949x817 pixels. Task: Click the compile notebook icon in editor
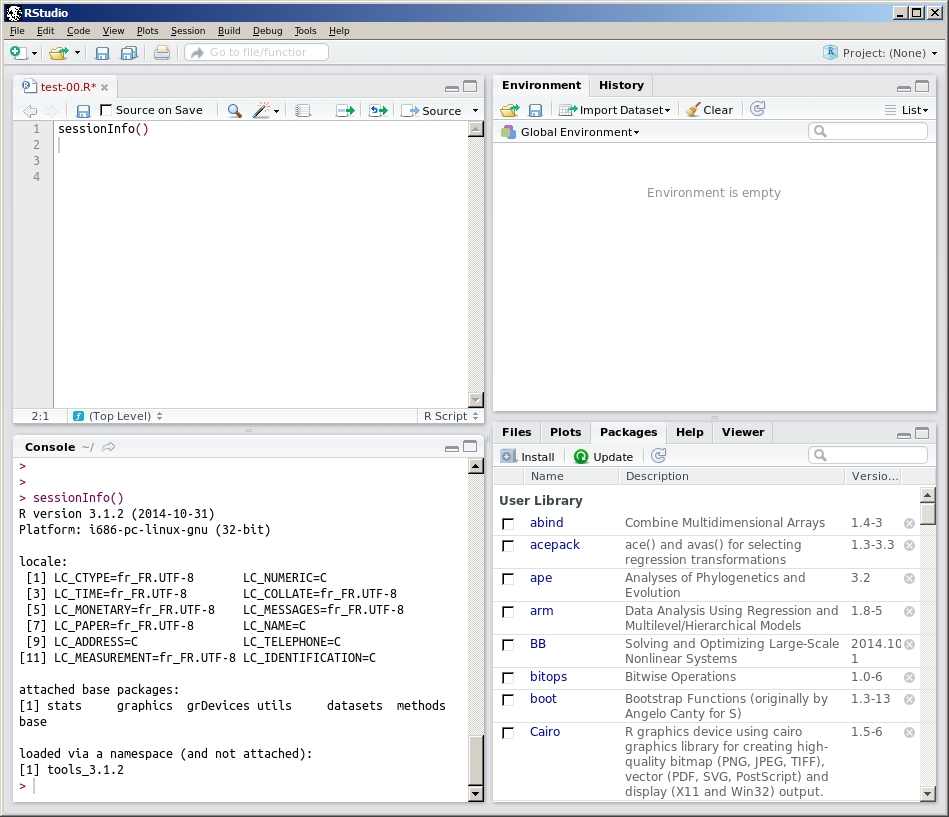(x=303, y=111)
